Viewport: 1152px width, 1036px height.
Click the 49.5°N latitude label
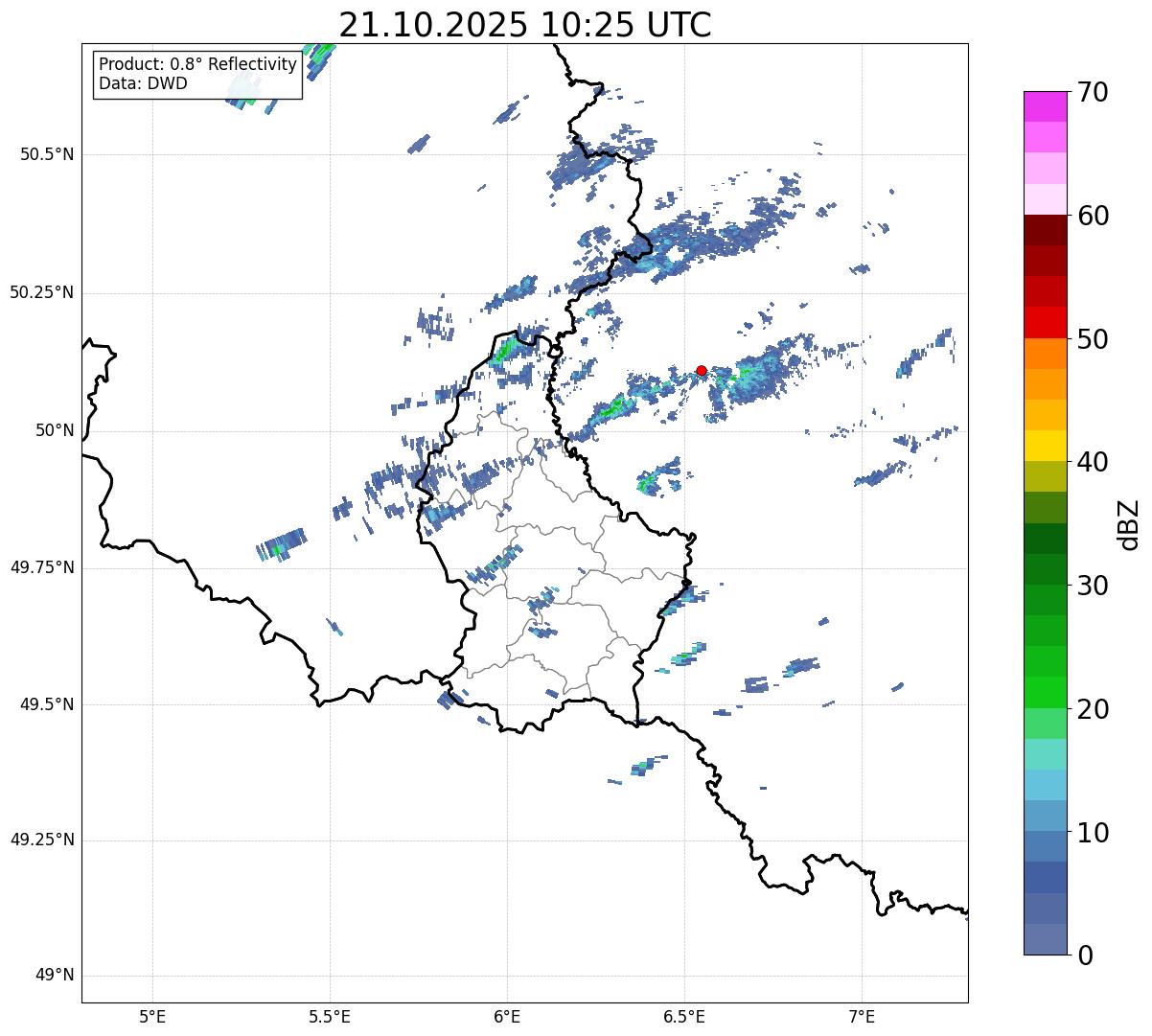tap(47, 704)
